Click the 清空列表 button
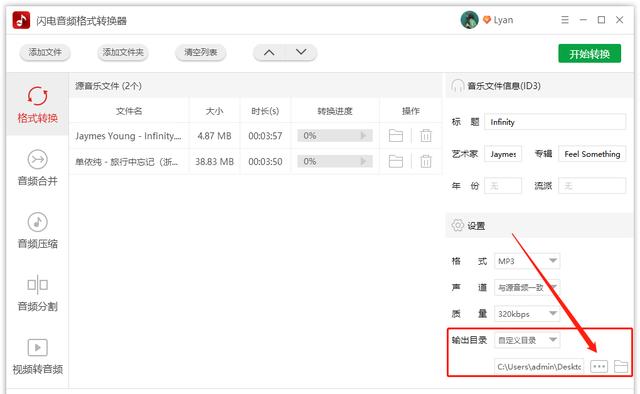Image resolution: width=640 pixels, height=394 pixels. coord(200,52)
